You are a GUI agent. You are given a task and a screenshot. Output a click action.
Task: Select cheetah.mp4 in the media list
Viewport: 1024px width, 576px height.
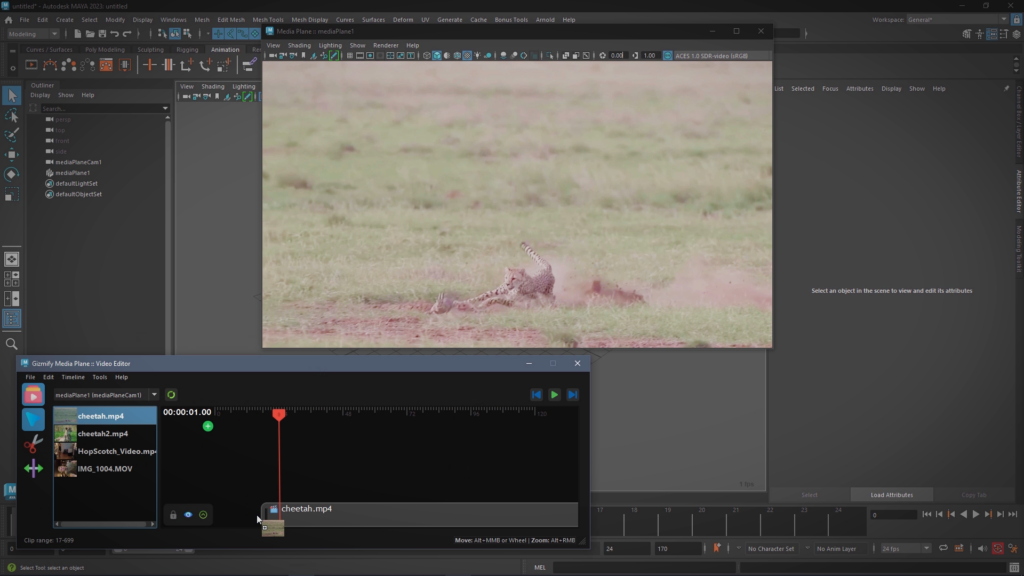[105, 416]
